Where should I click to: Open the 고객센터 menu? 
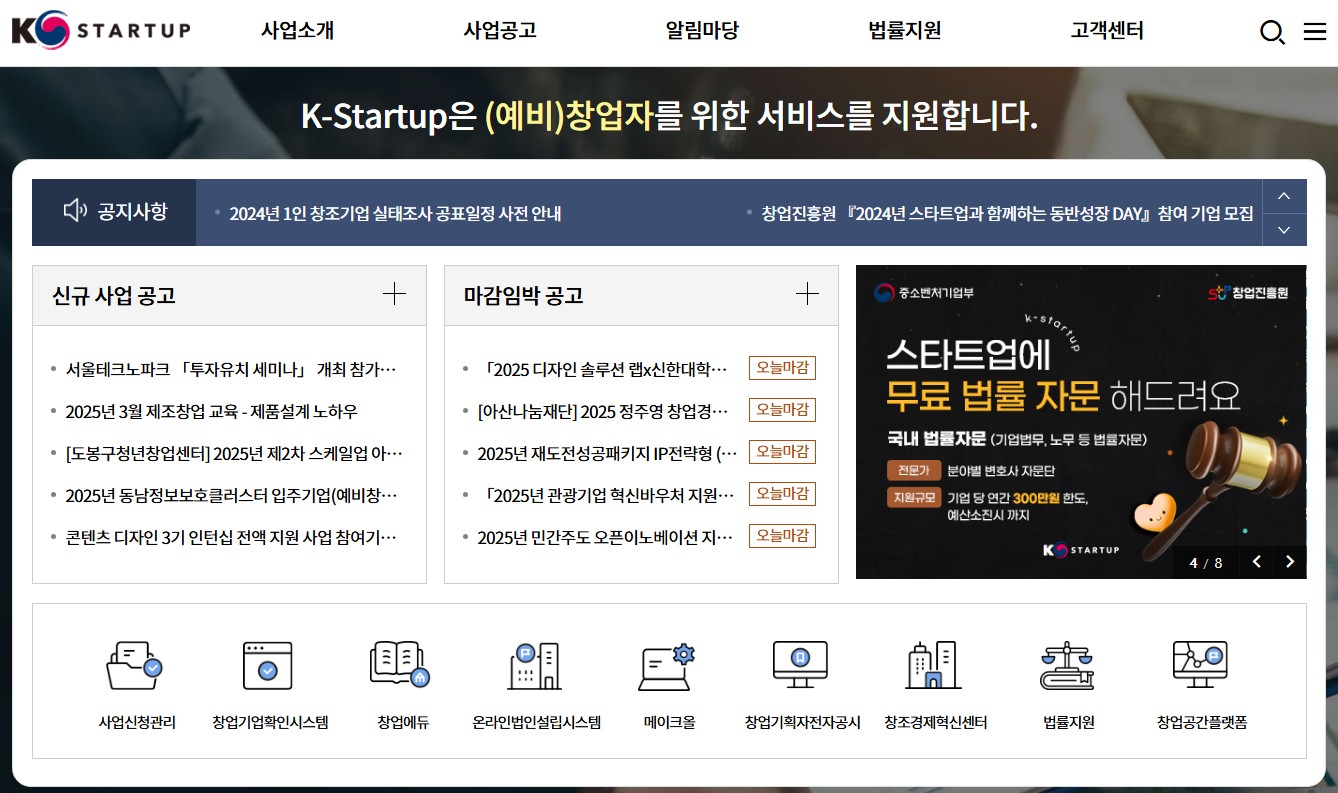tap(1107, 31)
